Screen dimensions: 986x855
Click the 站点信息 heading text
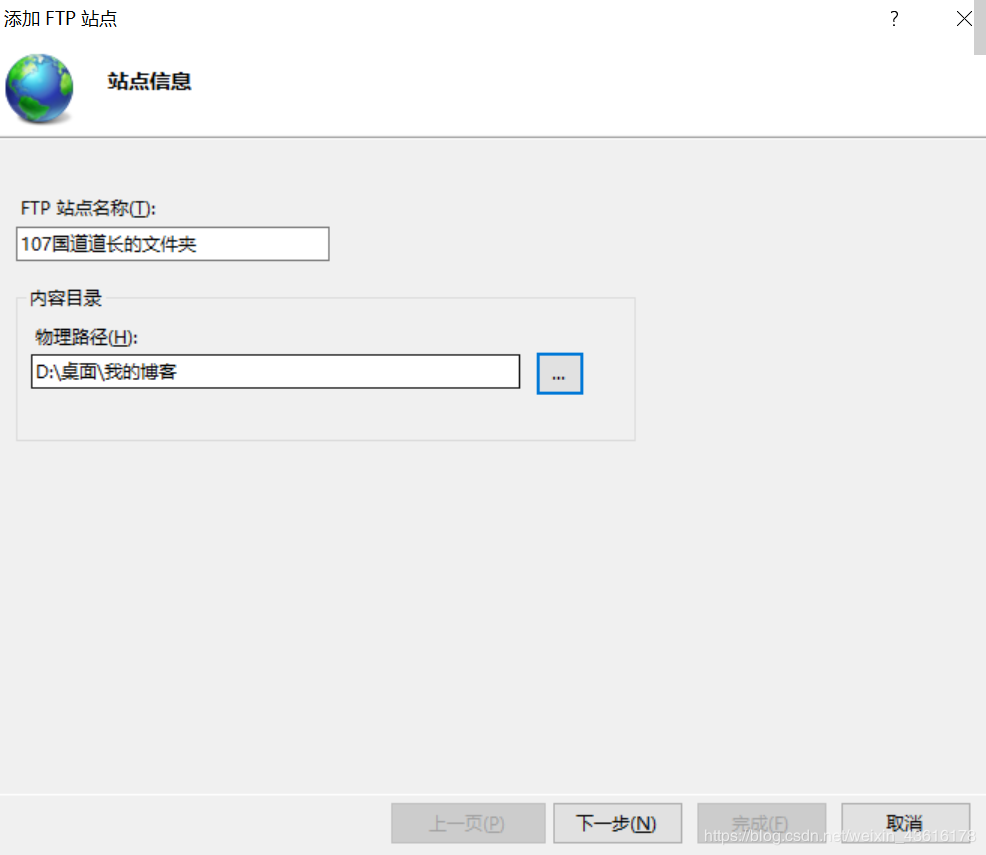point(149,81)
